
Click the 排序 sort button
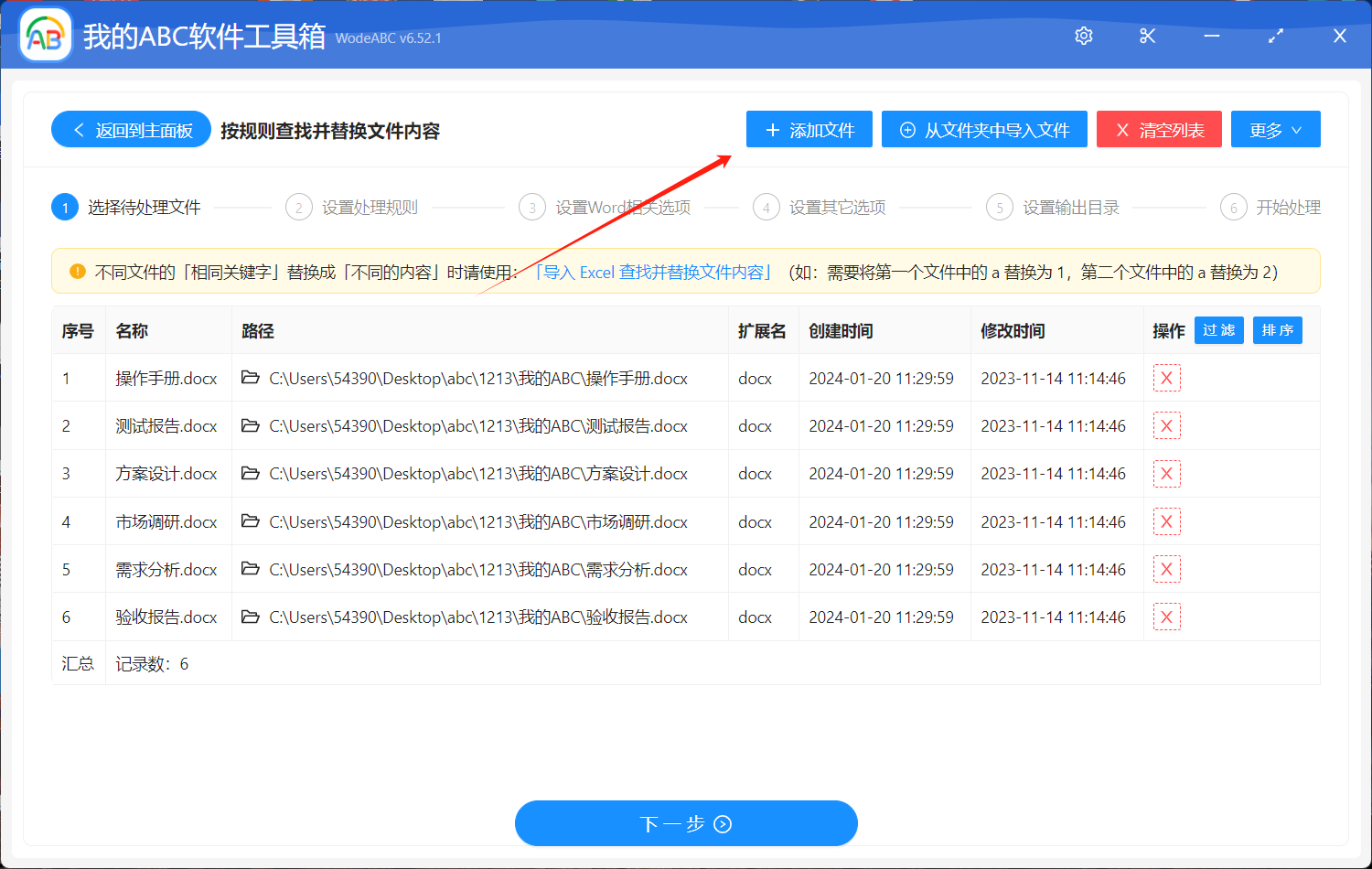tap(1277, 330)
